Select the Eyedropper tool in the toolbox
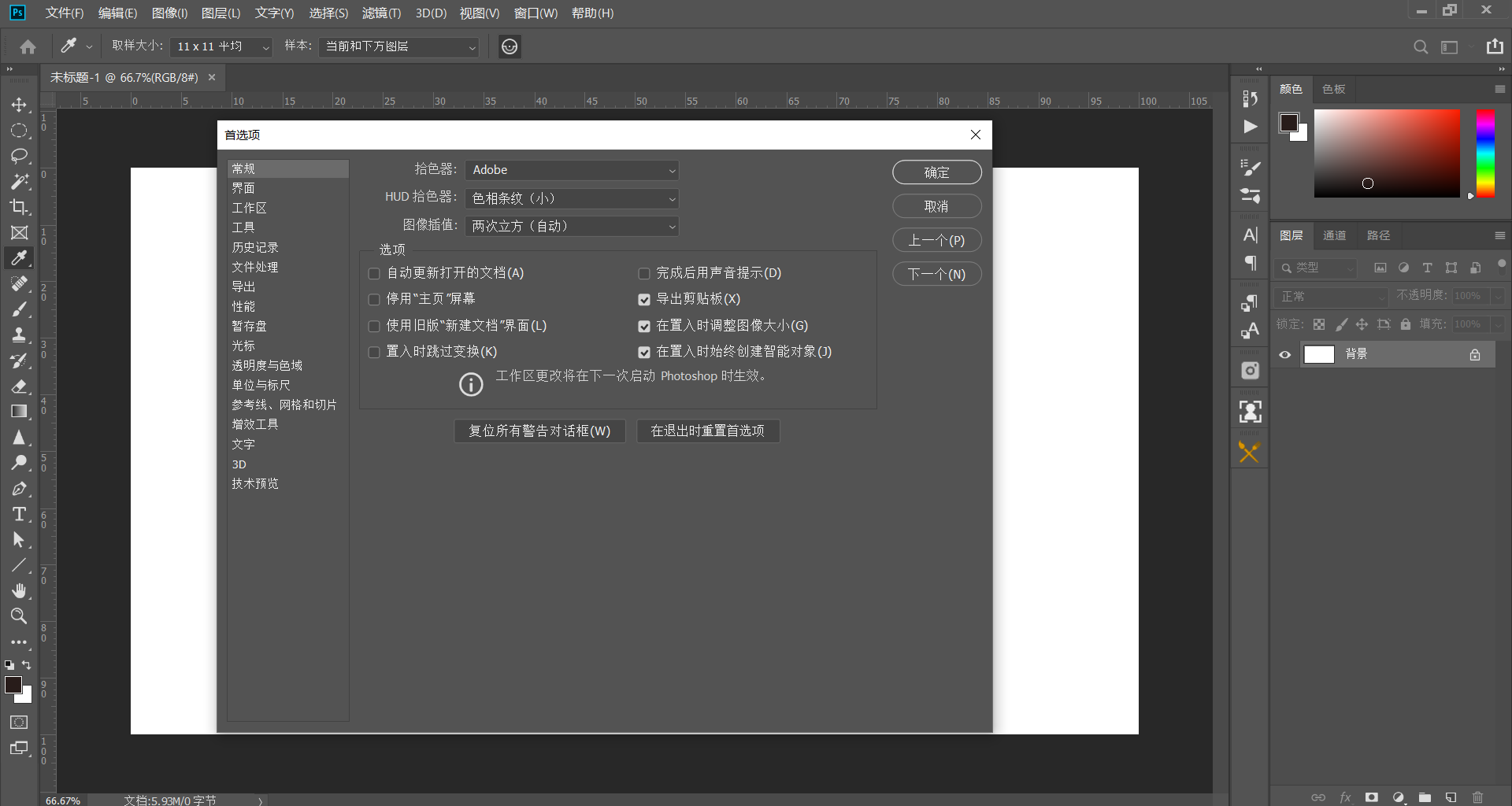 19,258
